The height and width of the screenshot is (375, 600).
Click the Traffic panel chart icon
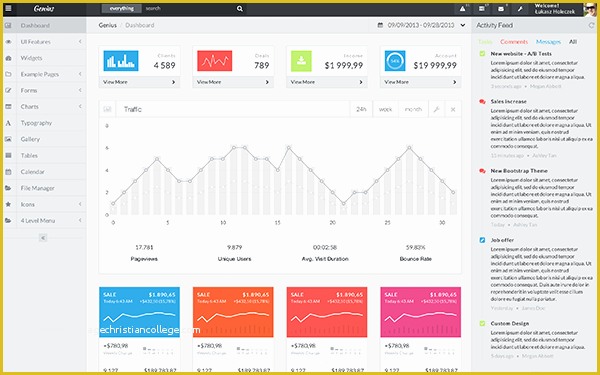(x=107, y=109)
